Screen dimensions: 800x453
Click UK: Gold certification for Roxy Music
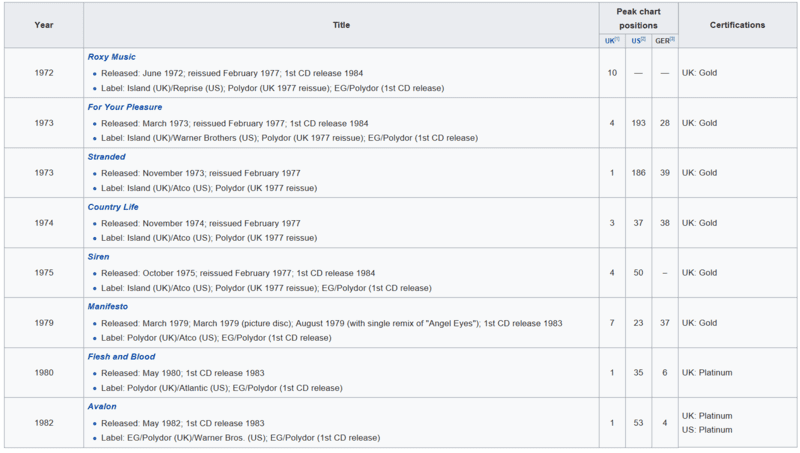699,73
